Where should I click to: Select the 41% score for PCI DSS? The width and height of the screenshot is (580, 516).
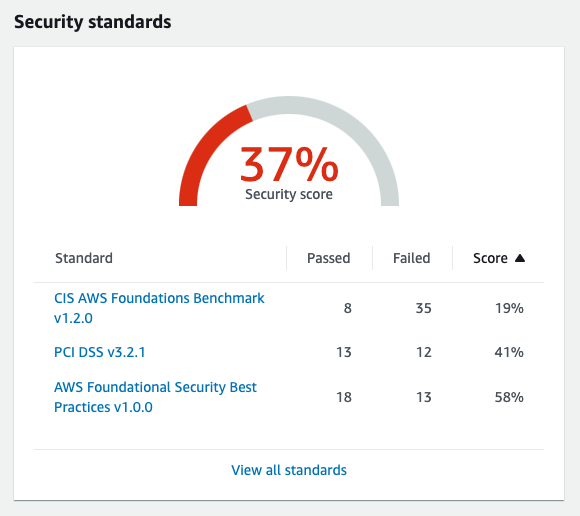pos(509,352)
